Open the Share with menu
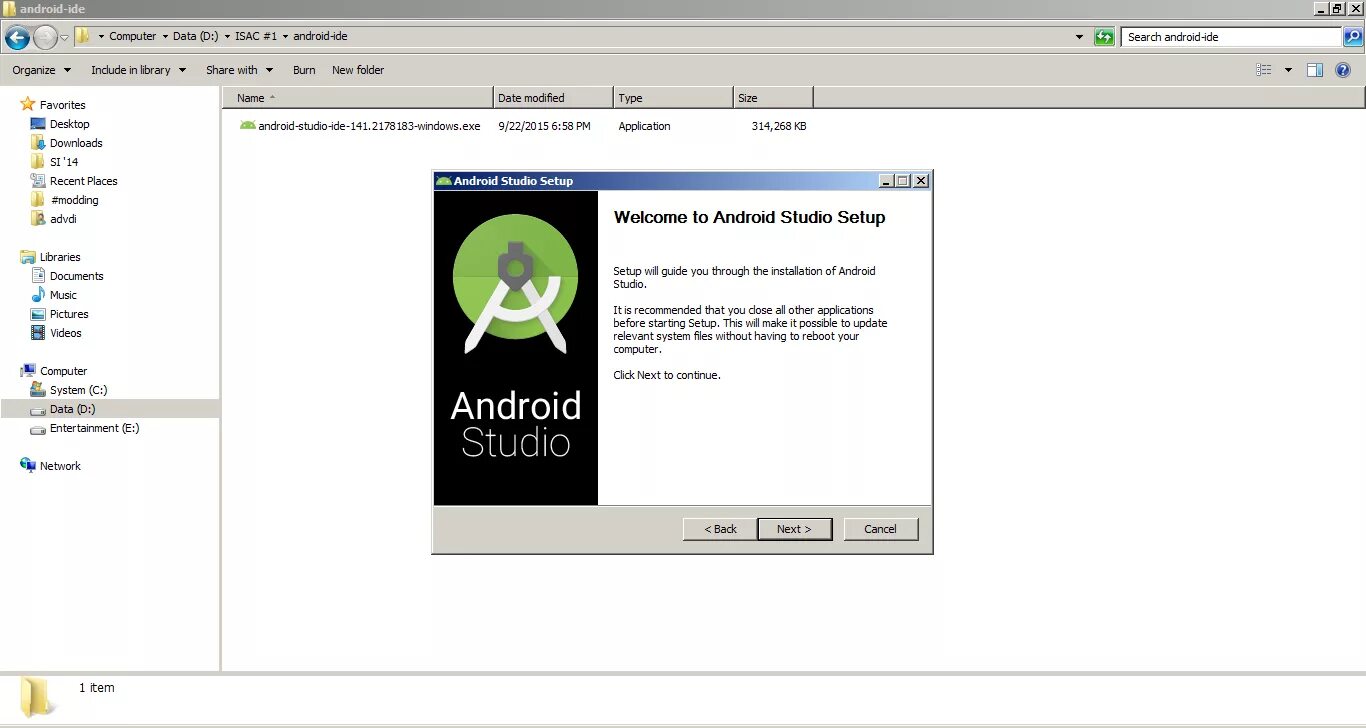 coord(239,70)
